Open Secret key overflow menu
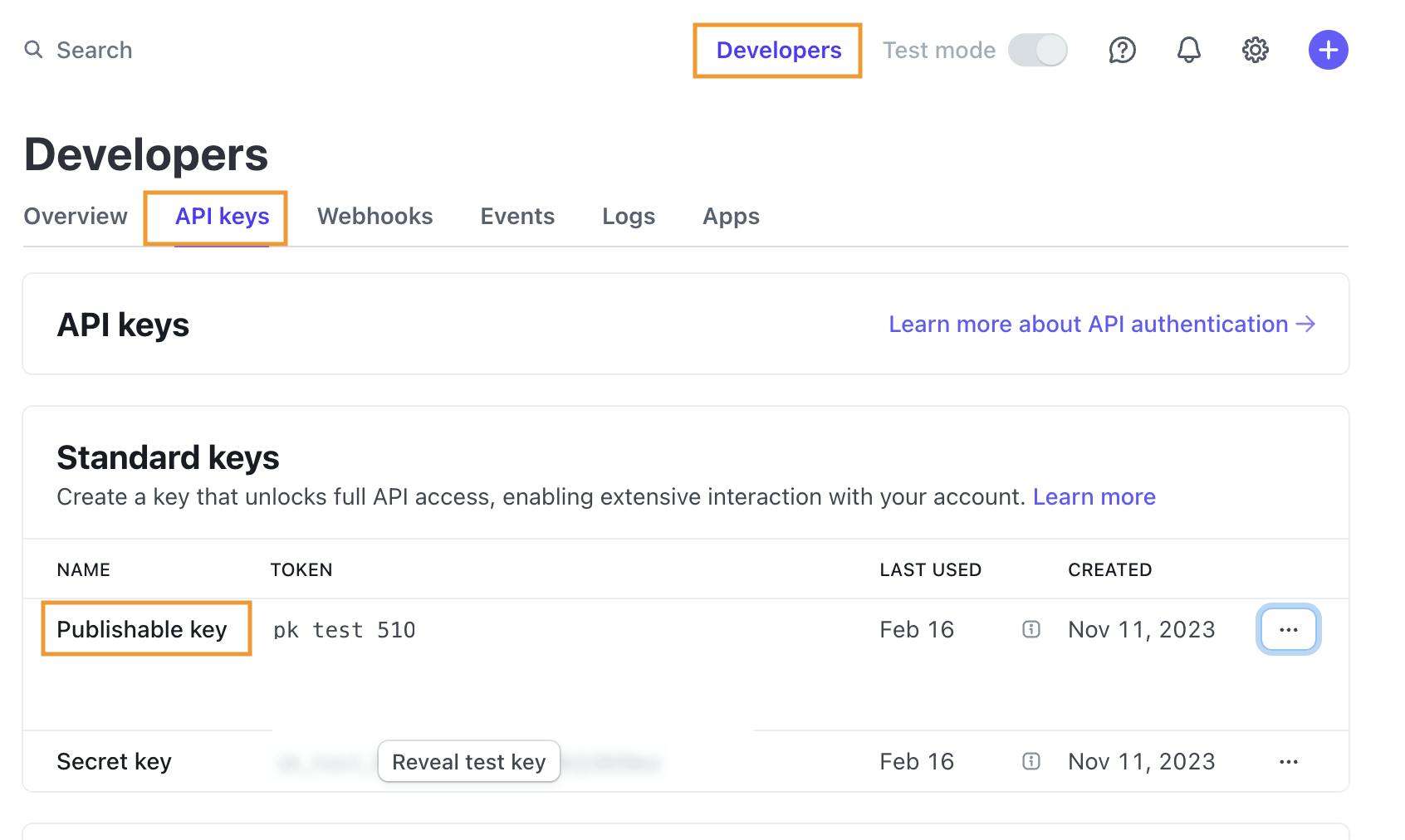Viewport: 1405px width, 840px height. pos(1288,761)
